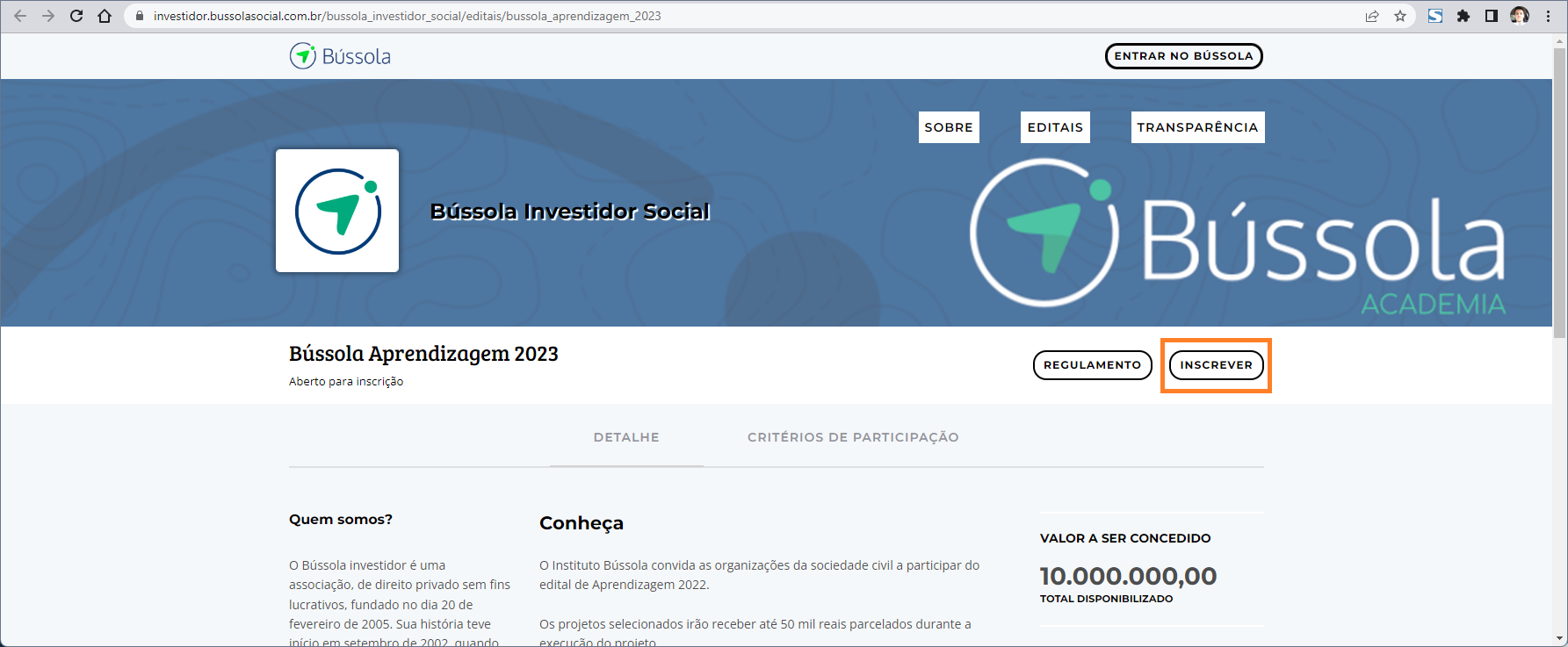The height and width of the screenshot is (647, 1568).
Task: Click the ENTRAR NO BÚSSOLA button
Action: 1183,56
